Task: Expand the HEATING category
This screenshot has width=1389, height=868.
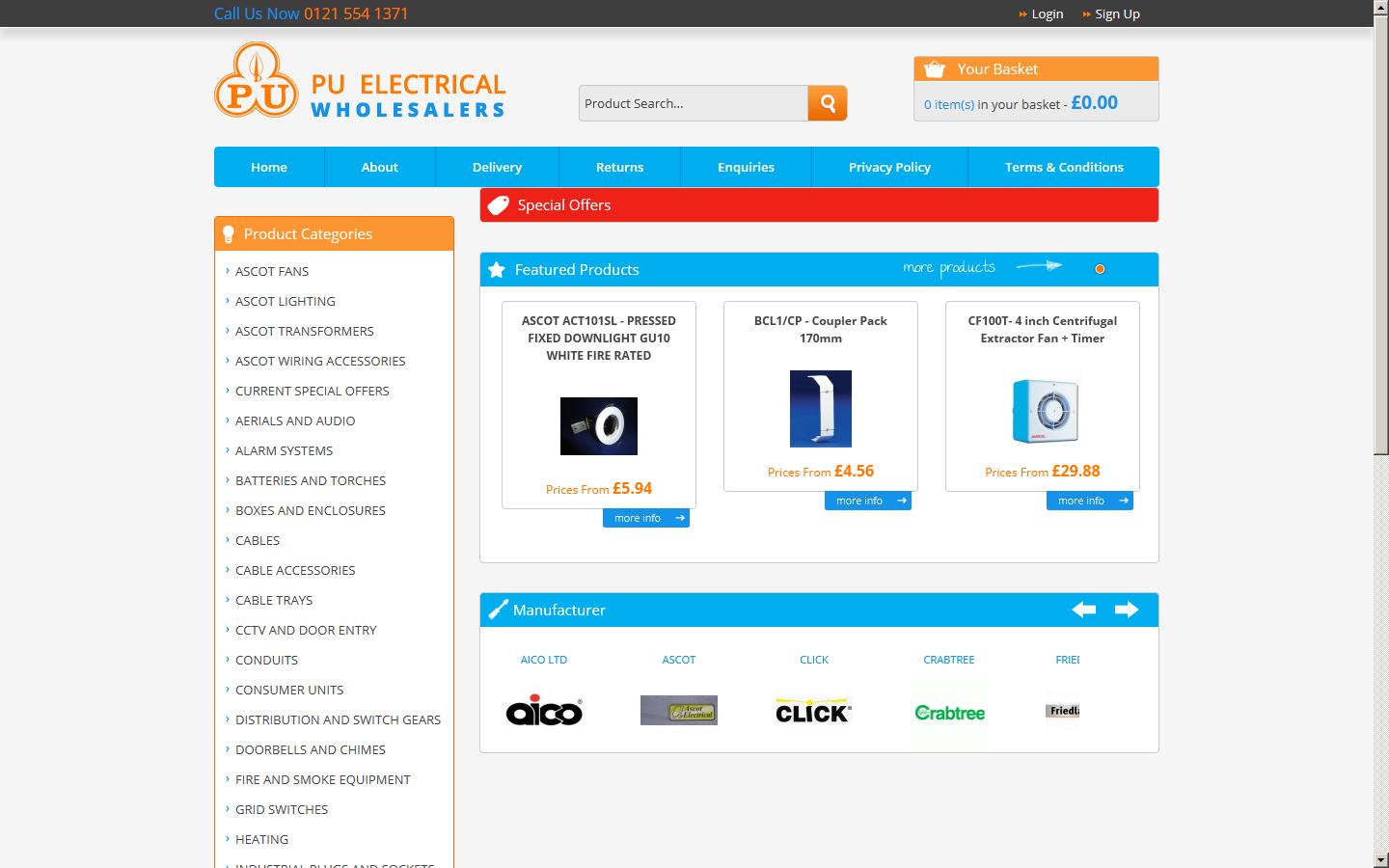Action: (261, 839)
